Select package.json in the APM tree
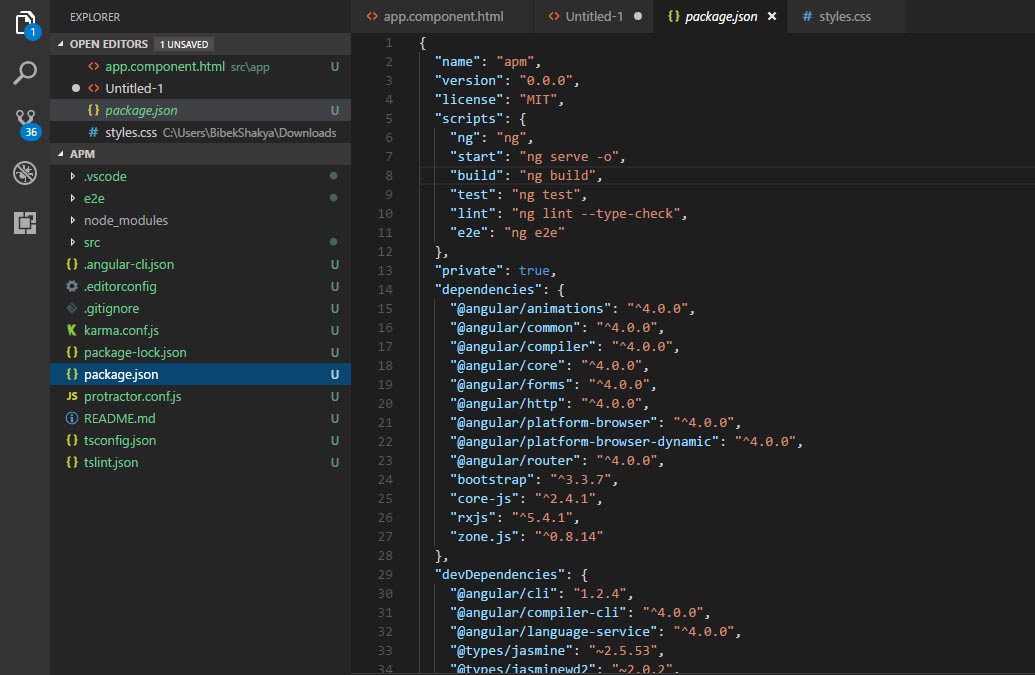 tap(200, 374)
